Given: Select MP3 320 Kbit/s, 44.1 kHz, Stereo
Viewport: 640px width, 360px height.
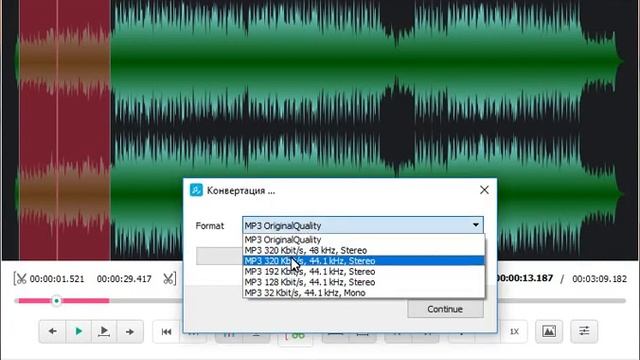Looking at the screenshot, I should pyautogui.click(x=364, y=261).
